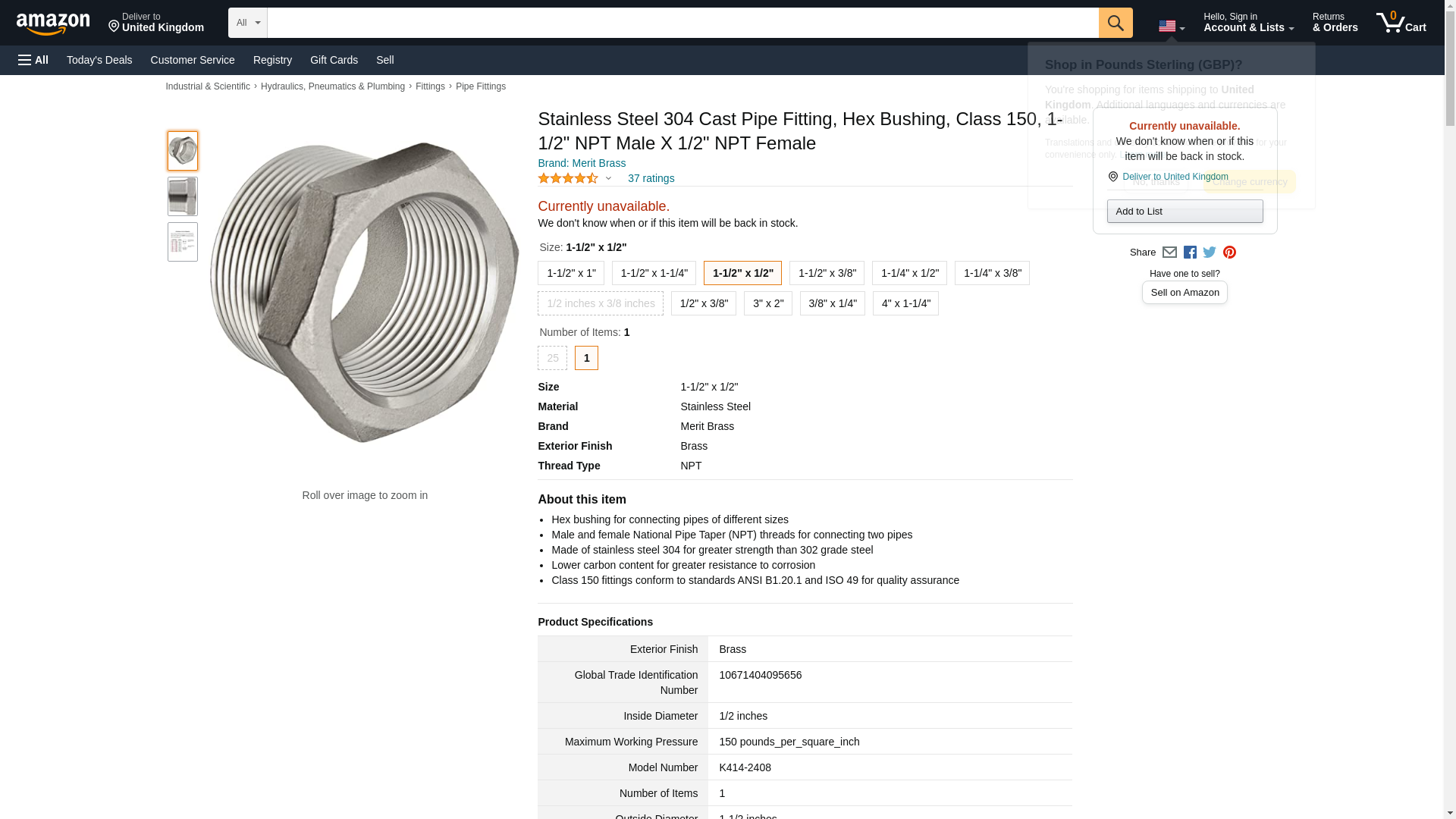Open the All hamburger menu
Screen dimensions: 1456x819
[33, 60]
